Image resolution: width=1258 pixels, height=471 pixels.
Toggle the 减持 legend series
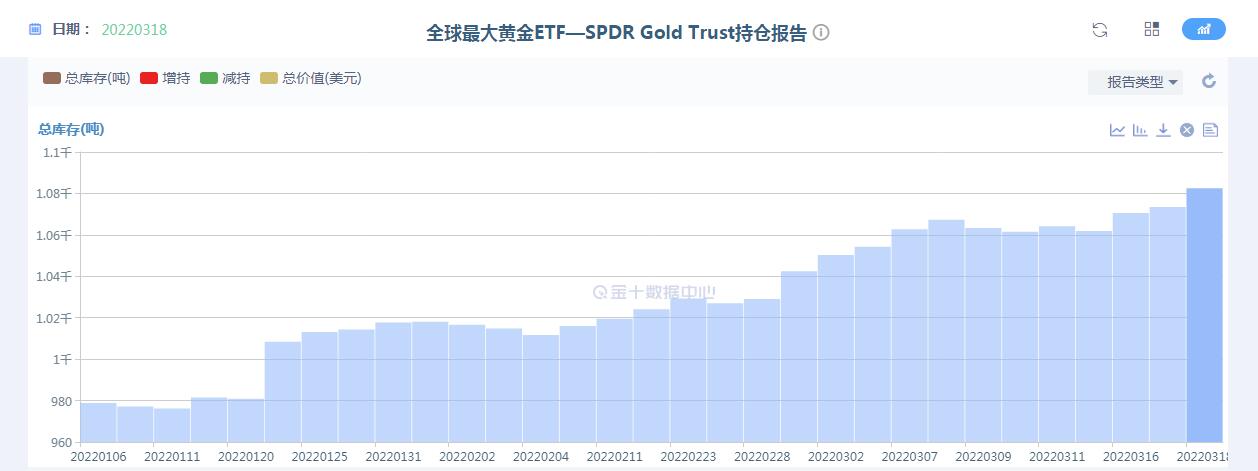225,78
